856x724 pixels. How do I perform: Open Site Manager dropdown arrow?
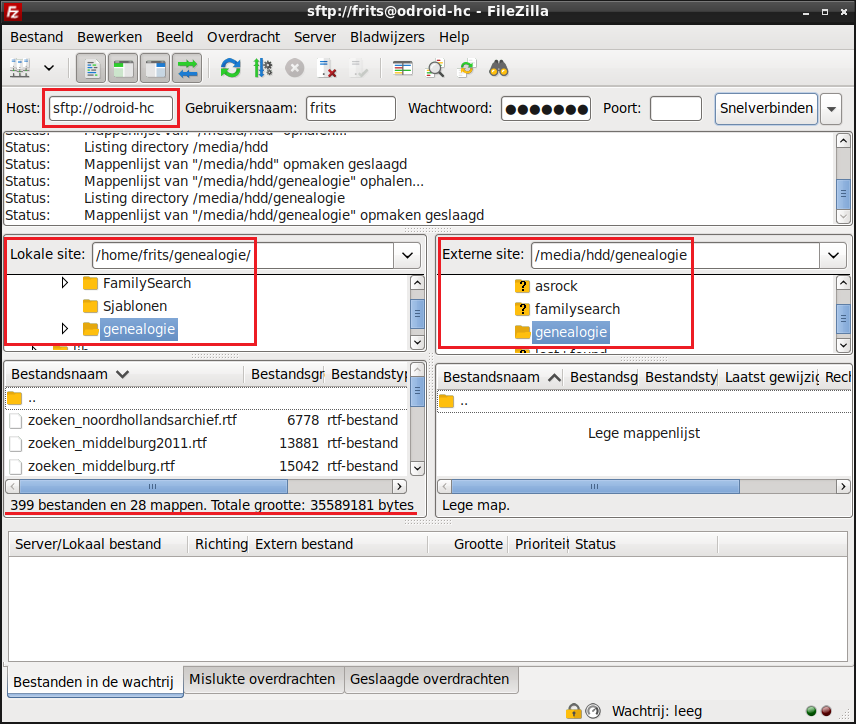(x=49, y=69)
